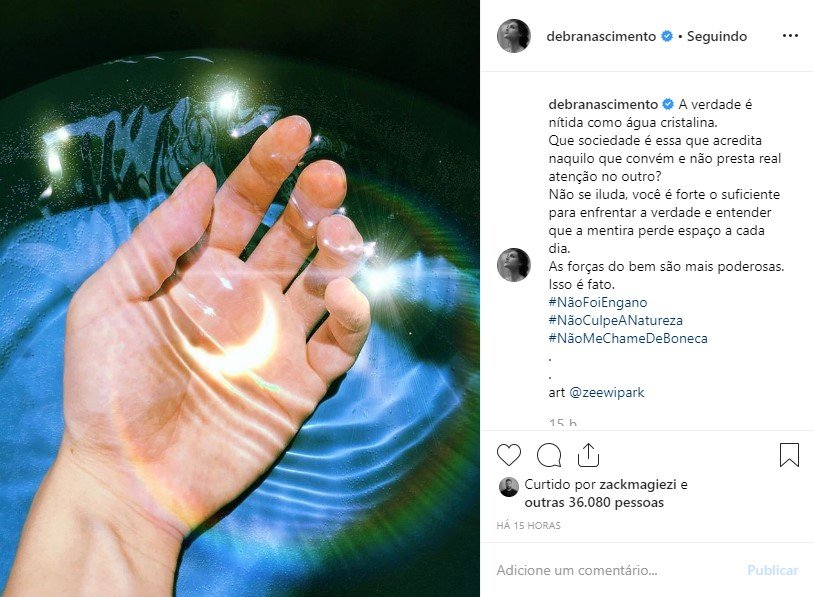Open the three-dots more options menu
Screen dimensions: 813x597
(x=790, y=36)
